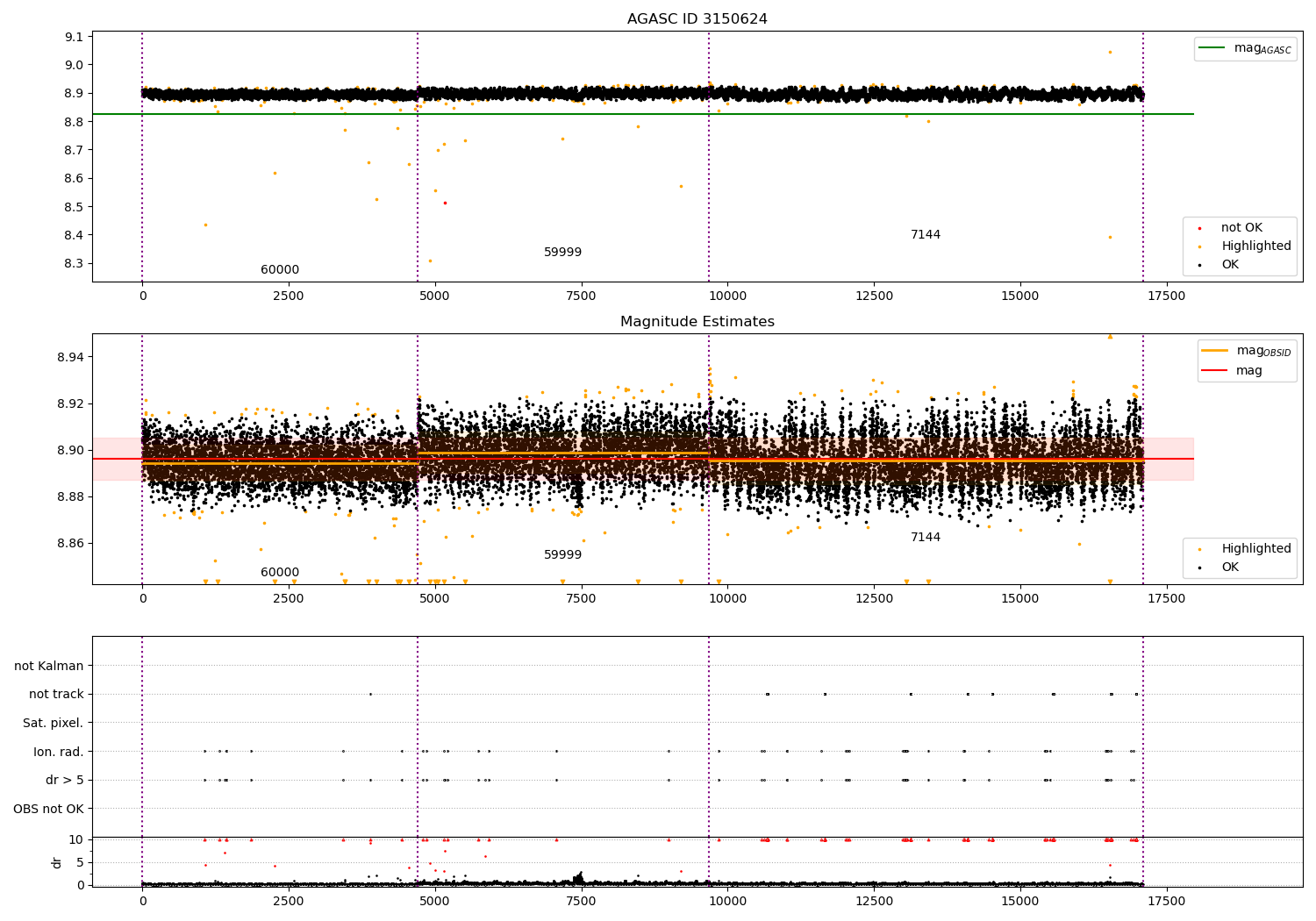The image size is (1316, 921).
Task: Click the green line sample in mag AGASC legend
Action: coord(1212,47)
